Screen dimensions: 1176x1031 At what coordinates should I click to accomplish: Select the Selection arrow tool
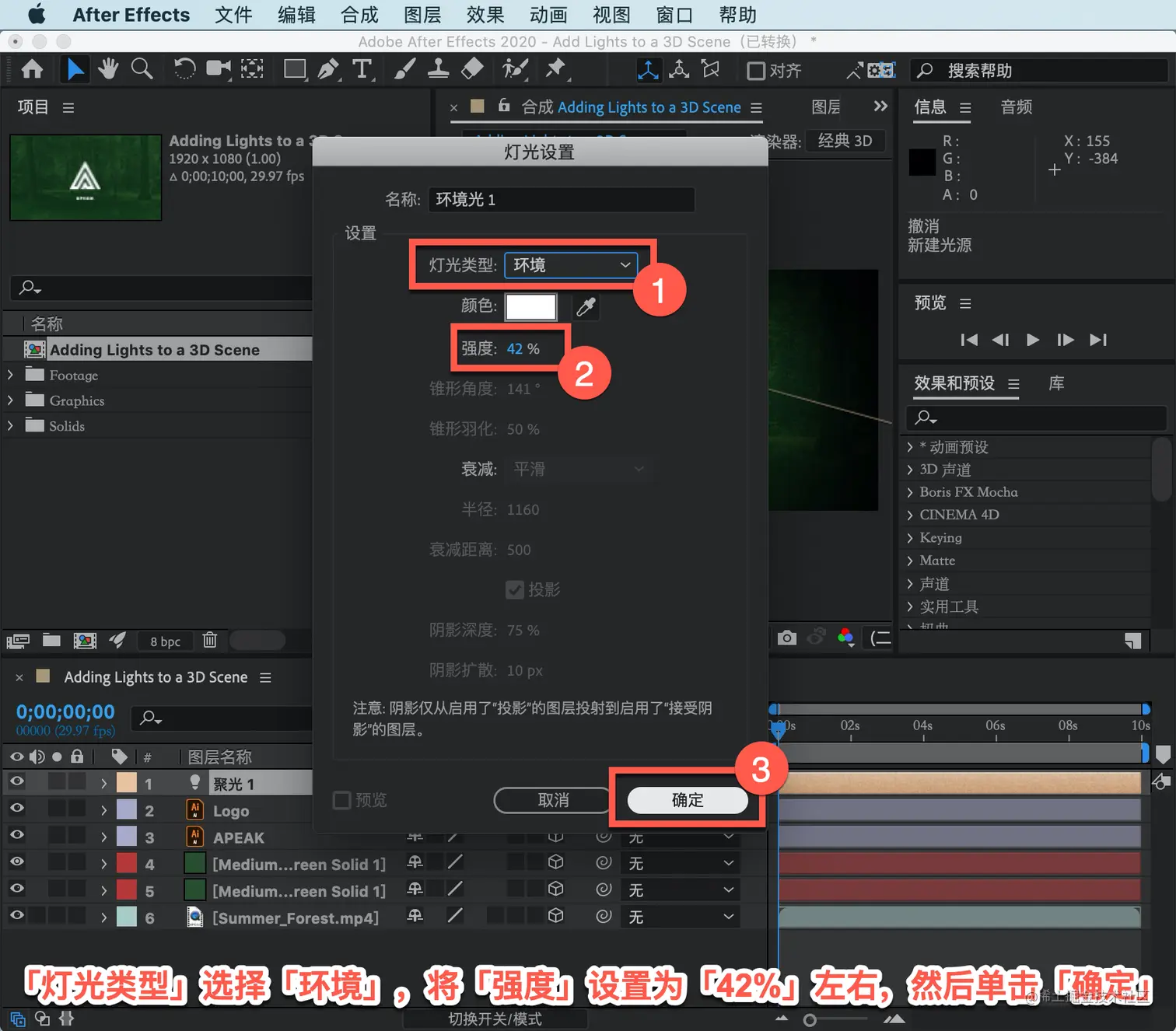75,70
